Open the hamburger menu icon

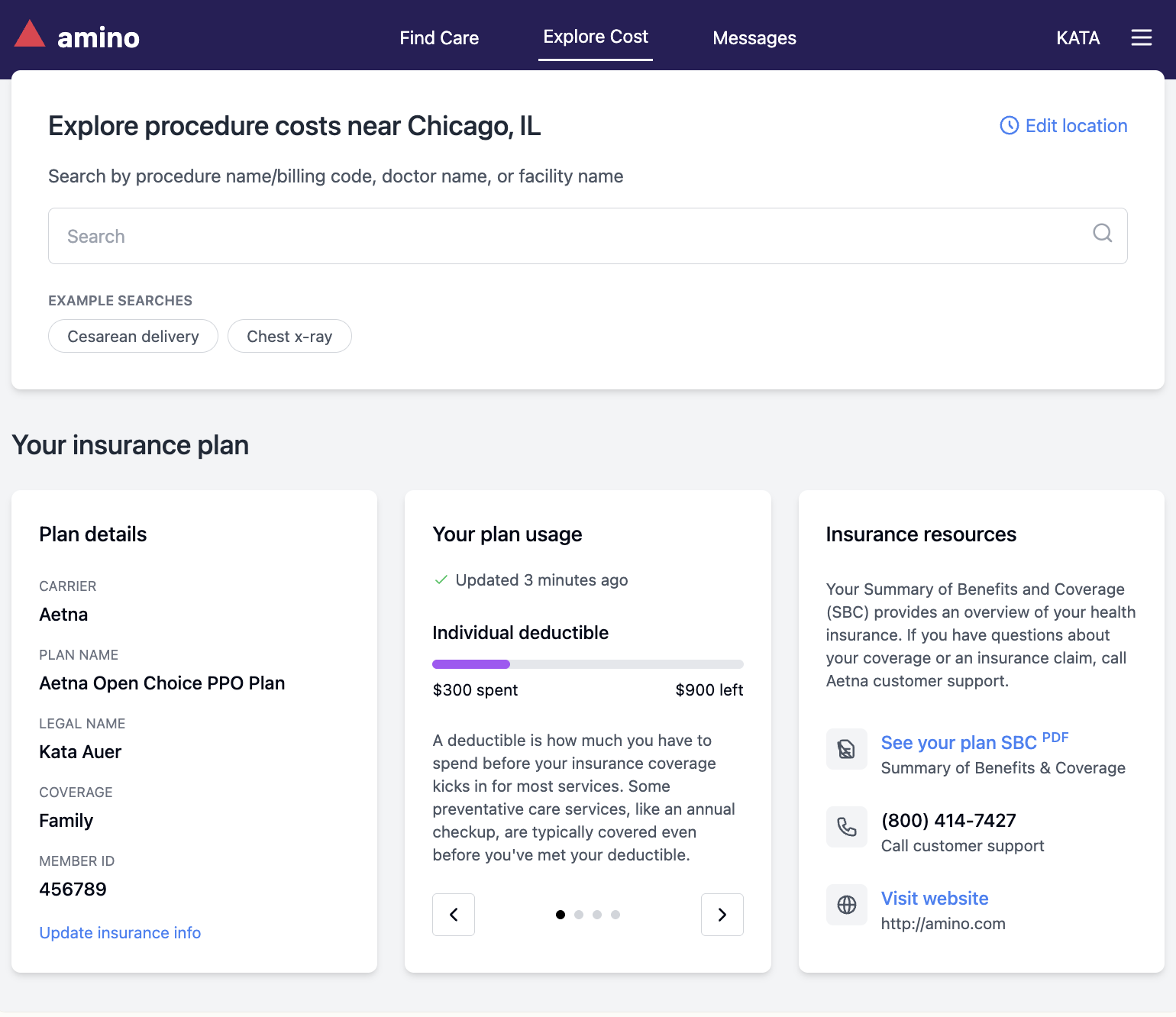[x=1142, y=37]
